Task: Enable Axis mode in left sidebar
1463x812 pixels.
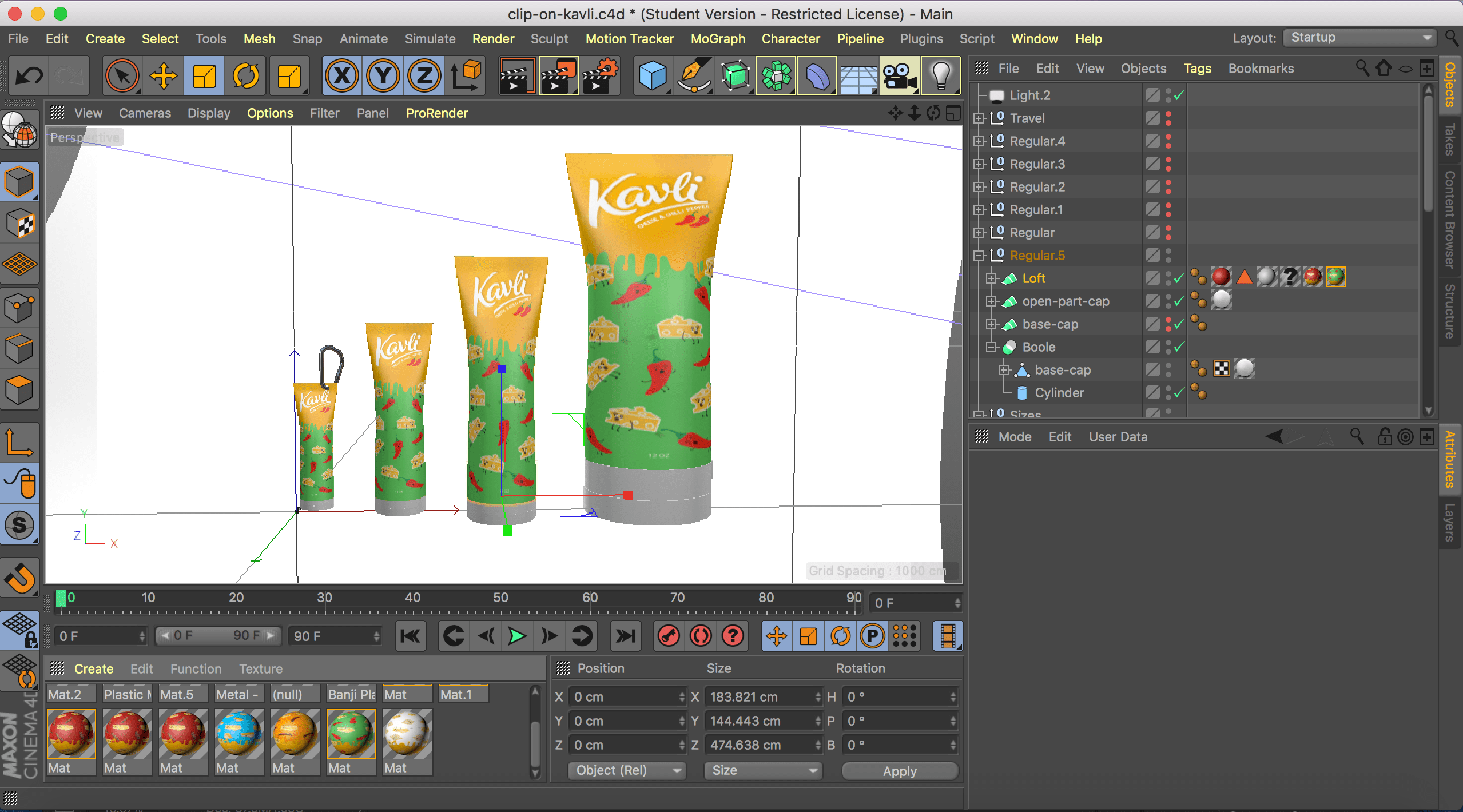Action: 20,442
